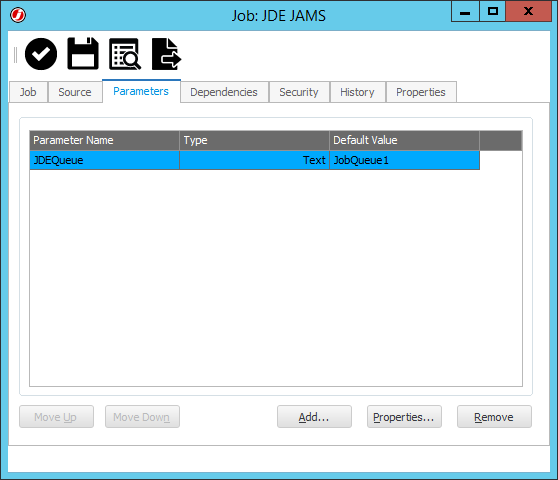
Task: Switch to the Job tab
Action: pos(28,92)
